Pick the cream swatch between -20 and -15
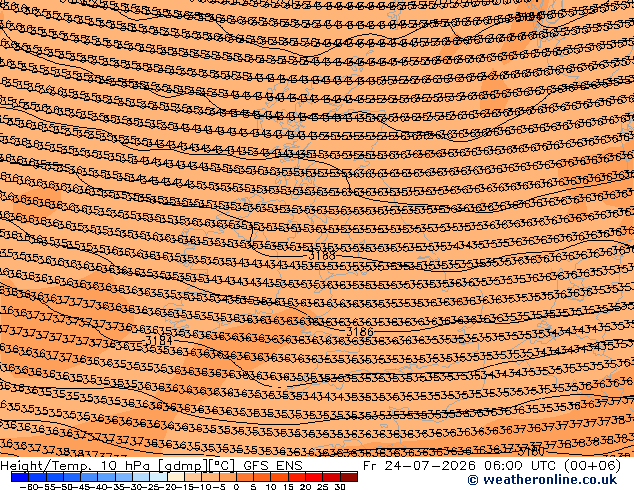Image resolution: width=634 pixels, height=490 pixels. point(175,477)
